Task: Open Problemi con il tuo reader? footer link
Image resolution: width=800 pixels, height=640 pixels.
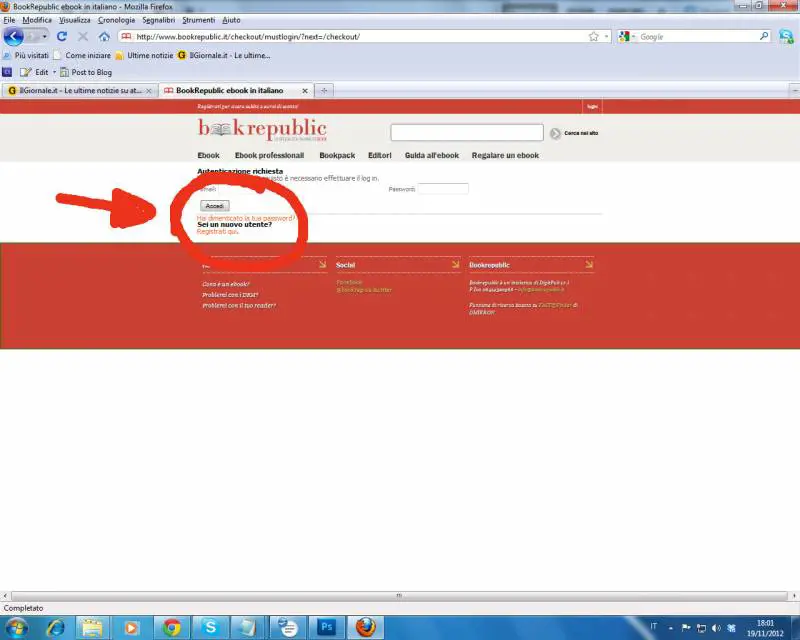Action: tap(239, 305)
